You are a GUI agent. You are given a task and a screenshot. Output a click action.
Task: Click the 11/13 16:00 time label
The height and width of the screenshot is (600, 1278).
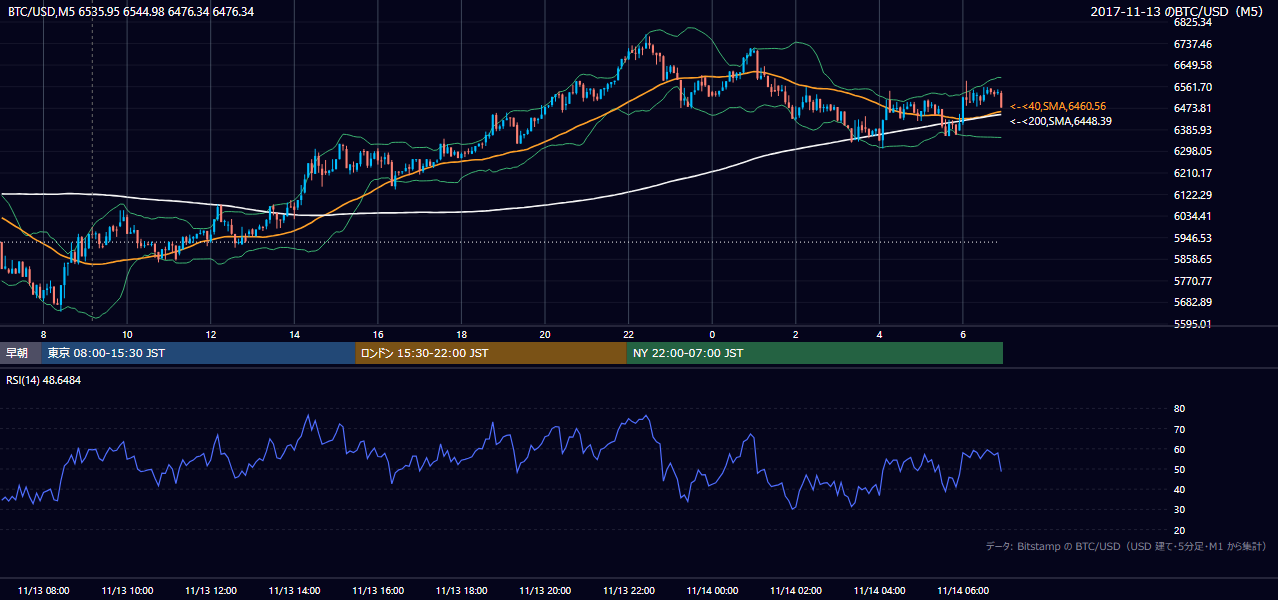tap(378, 591)
